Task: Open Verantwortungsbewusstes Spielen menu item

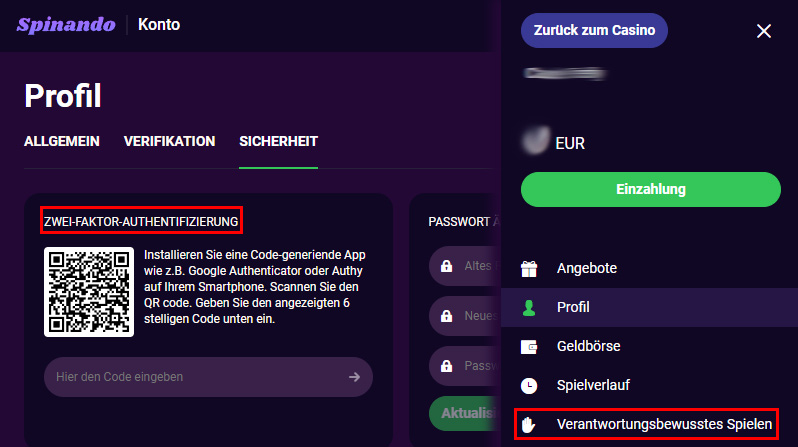Action: pos(664,424)
